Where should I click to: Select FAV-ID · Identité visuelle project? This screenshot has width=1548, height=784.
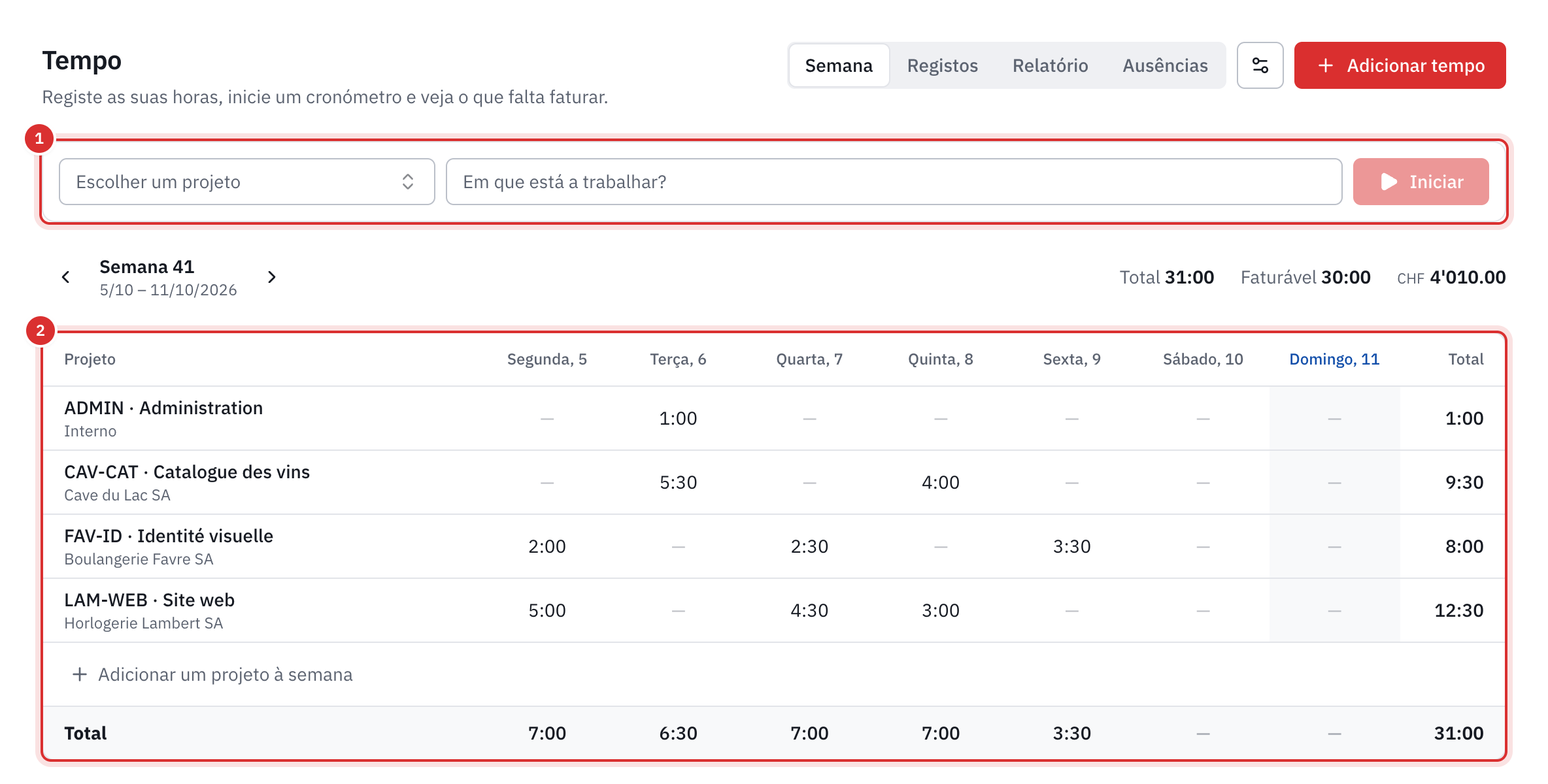pyautogui.click(x=169, y=536)
